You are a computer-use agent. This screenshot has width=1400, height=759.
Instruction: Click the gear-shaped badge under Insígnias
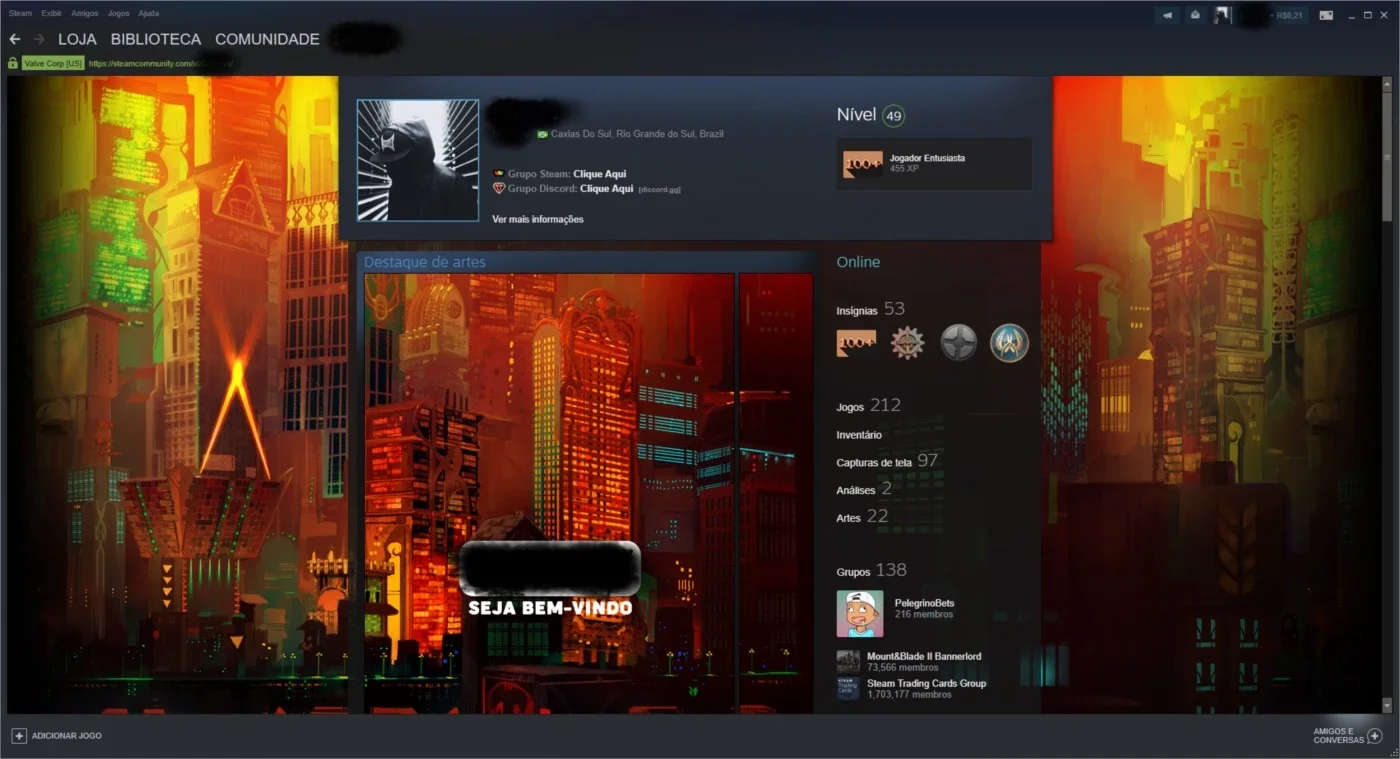click(907, 343)
